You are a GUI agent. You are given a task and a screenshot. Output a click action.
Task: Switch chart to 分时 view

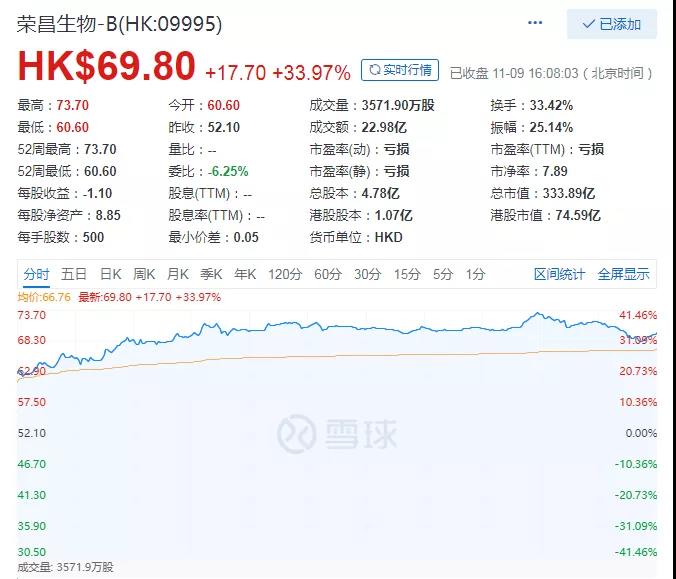point(36,274)
